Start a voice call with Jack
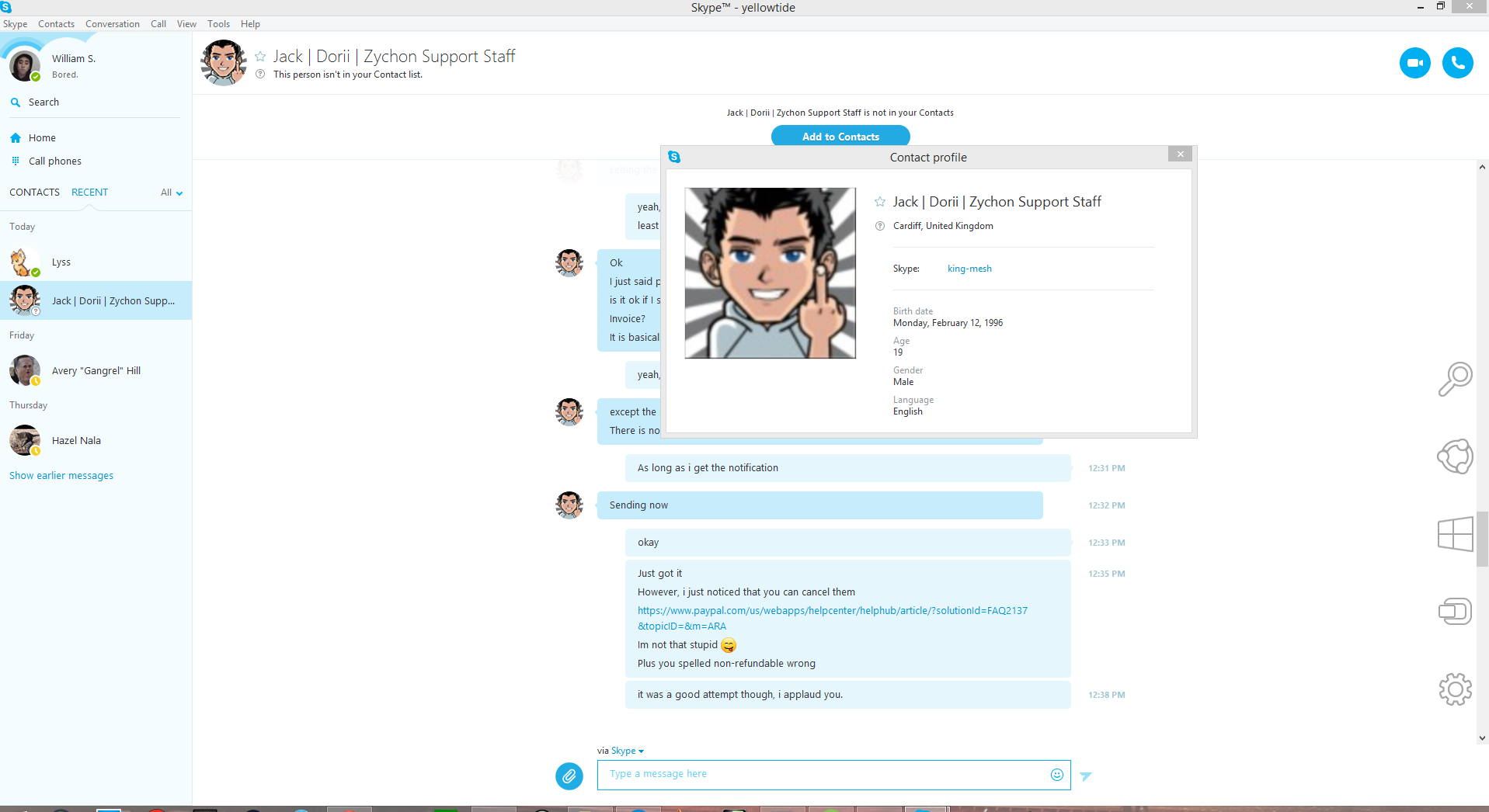Viewport: 1489px width, 812px height. click(1457, 63)
